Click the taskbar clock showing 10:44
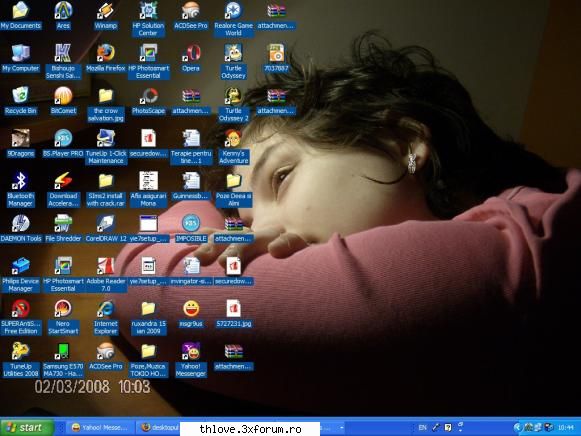The height and width of the screenshot is (436, 581). (x=566, y=427)
